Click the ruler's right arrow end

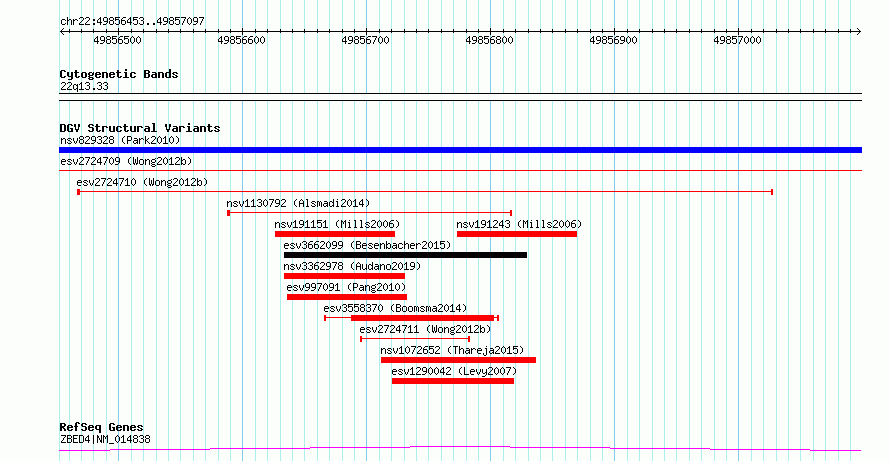859,31
